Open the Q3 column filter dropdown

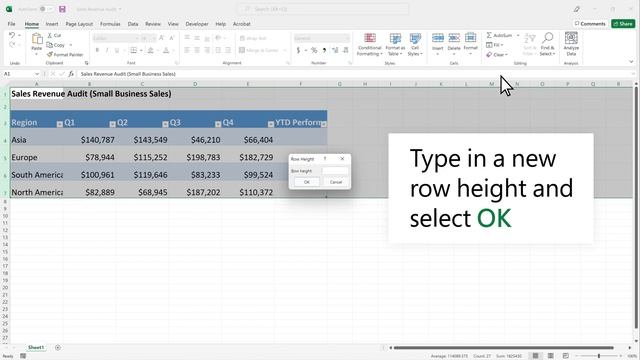click(x=218, y=124)
